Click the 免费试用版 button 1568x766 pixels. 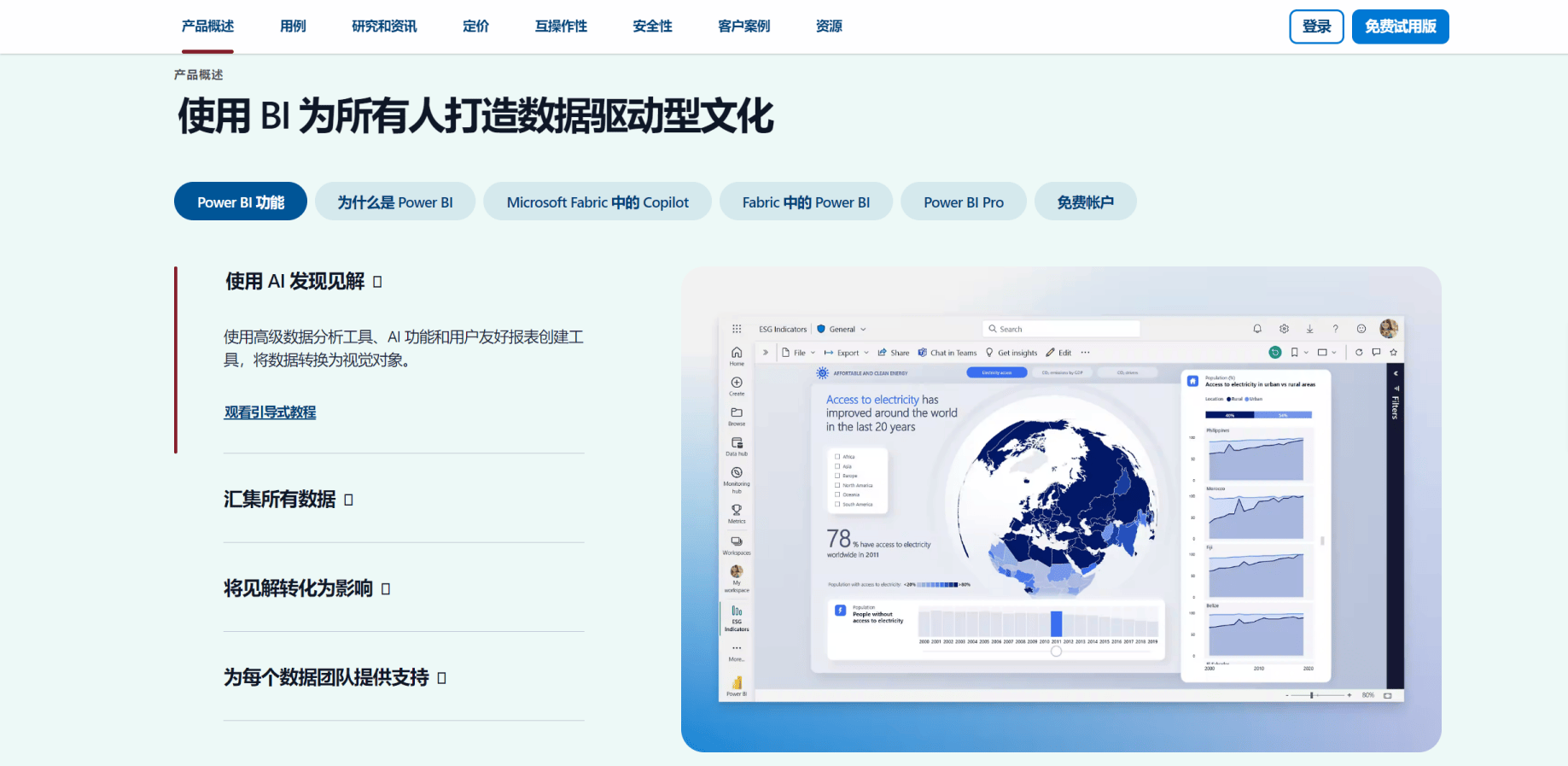tap(1401, 26)
